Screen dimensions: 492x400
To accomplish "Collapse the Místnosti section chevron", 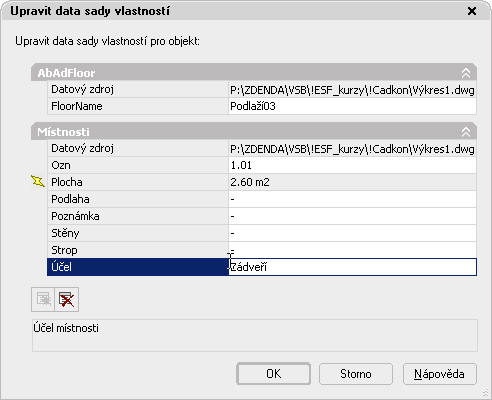I will pyautogui.click(x=466, y=132).
